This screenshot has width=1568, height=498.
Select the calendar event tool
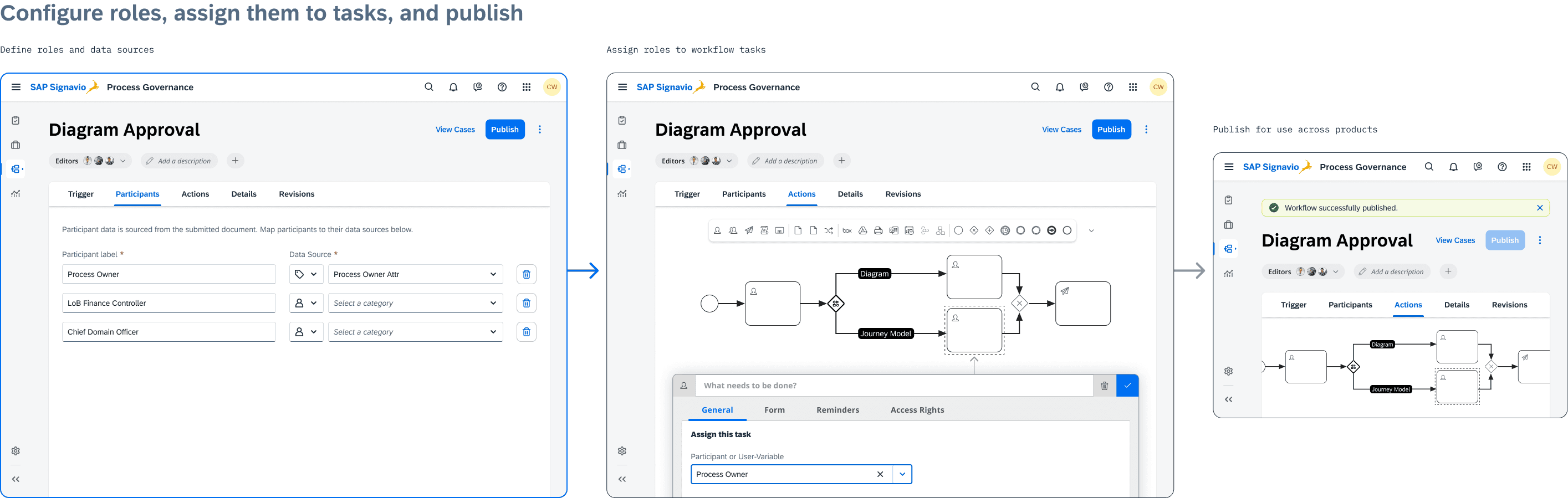coord(909,230)
